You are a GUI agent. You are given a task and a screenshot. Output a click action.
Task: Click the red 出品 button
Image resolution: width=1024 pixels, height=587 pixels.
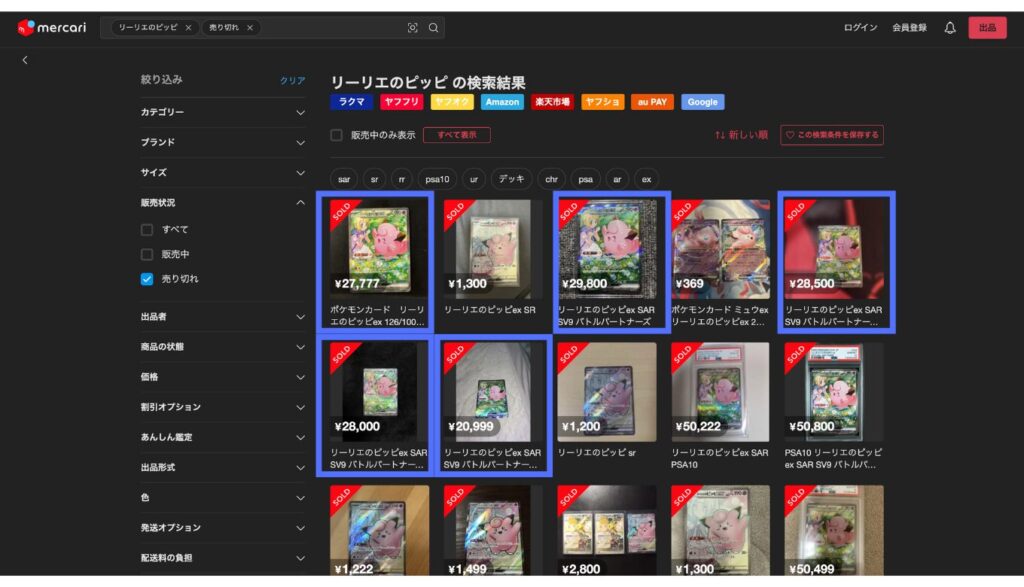pos(987,27)
